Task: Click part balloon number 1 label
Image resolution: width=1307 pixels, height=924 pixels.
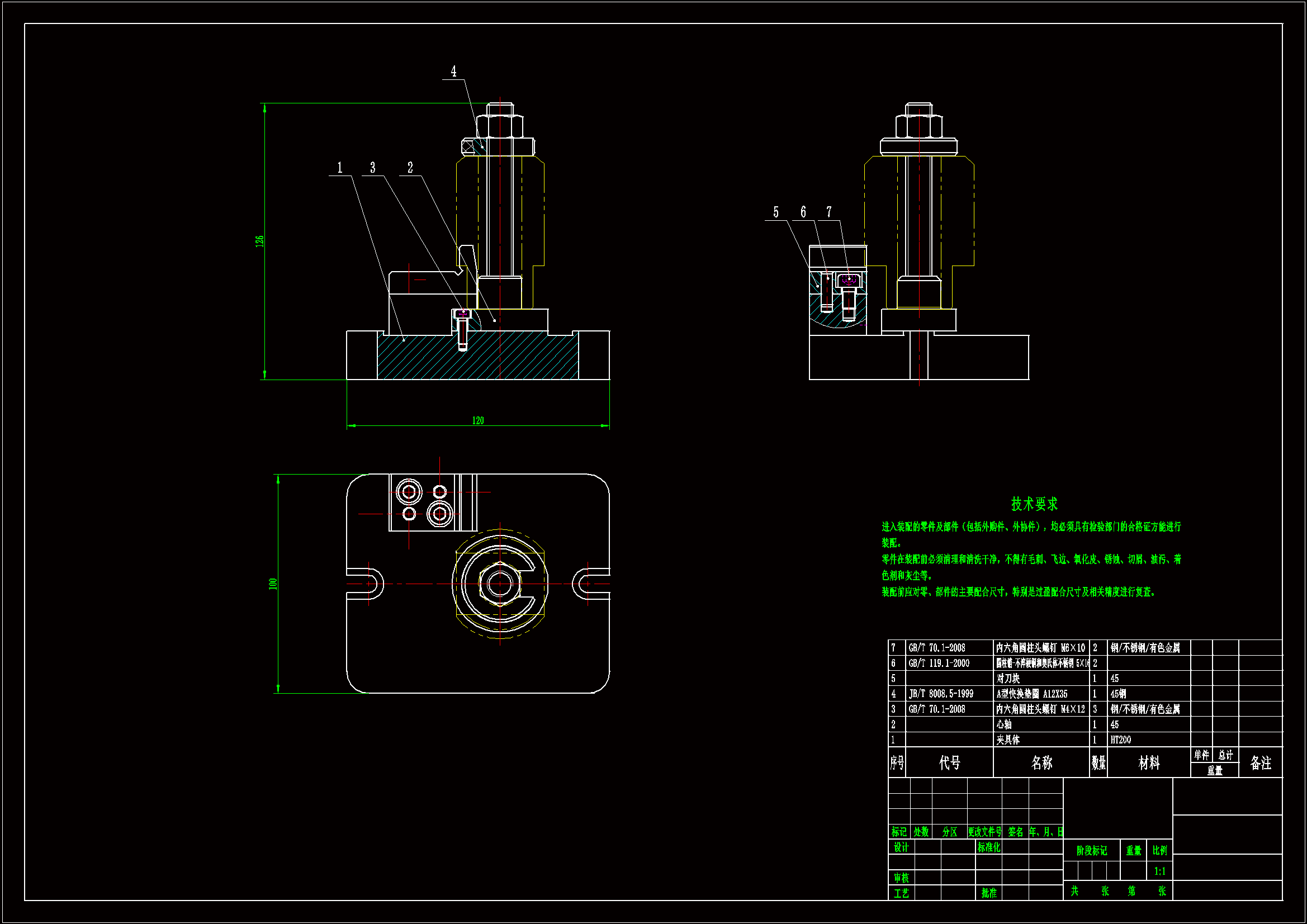Action: (340, 168)
